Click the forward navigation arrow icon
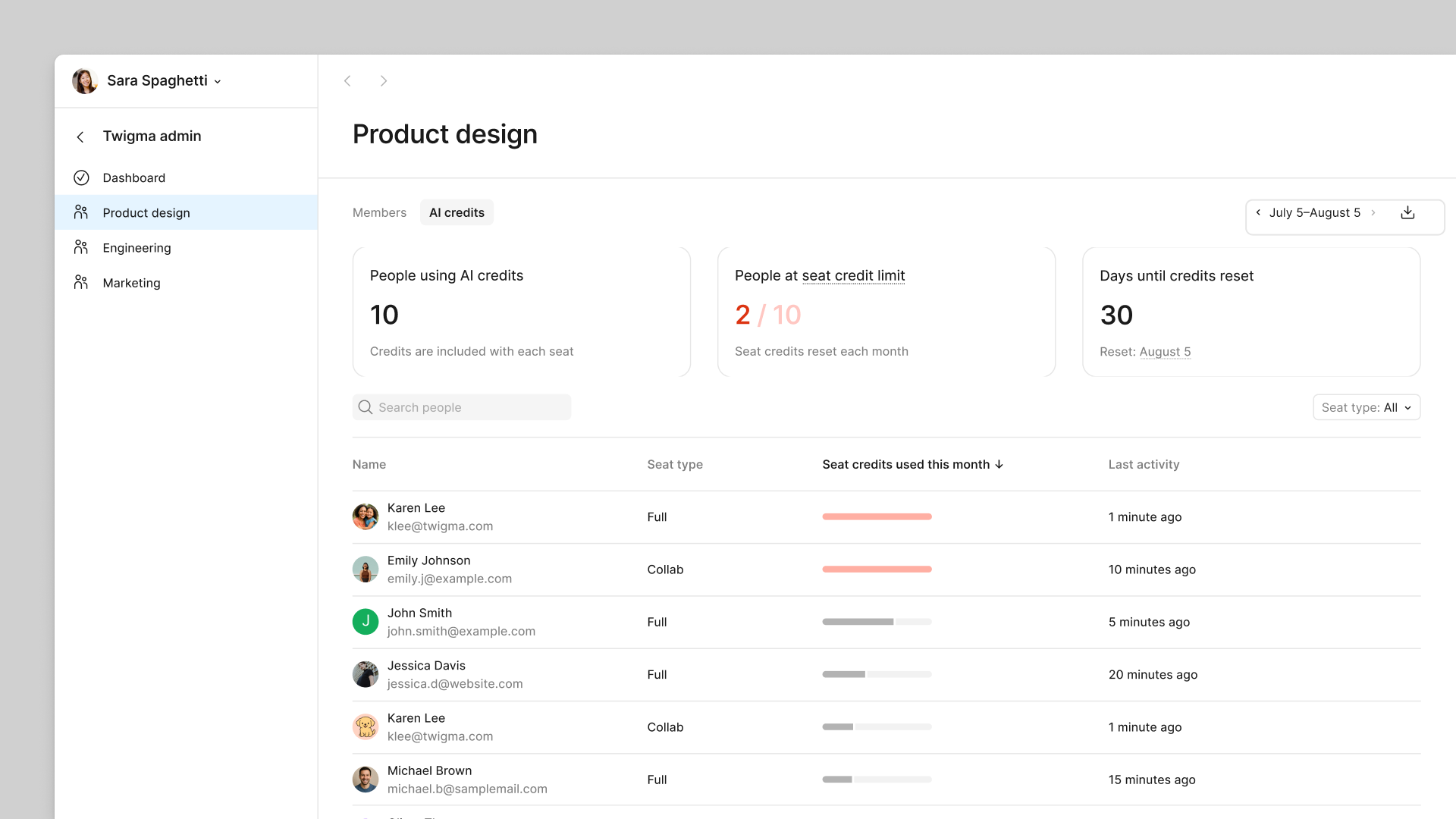 coord(384,80)
